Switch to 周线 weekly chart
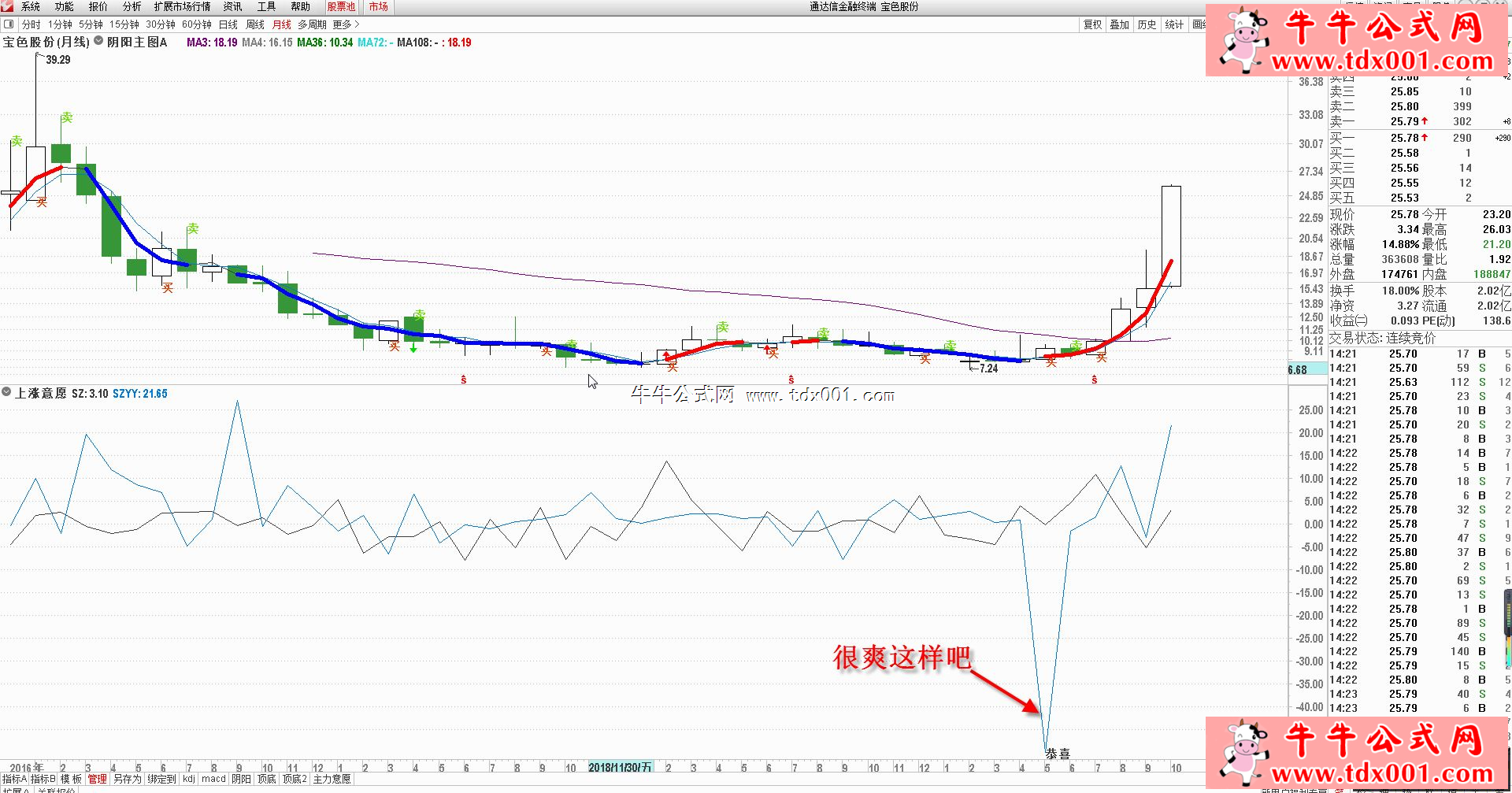1512x793 pixels. click(x=255, y=24)
